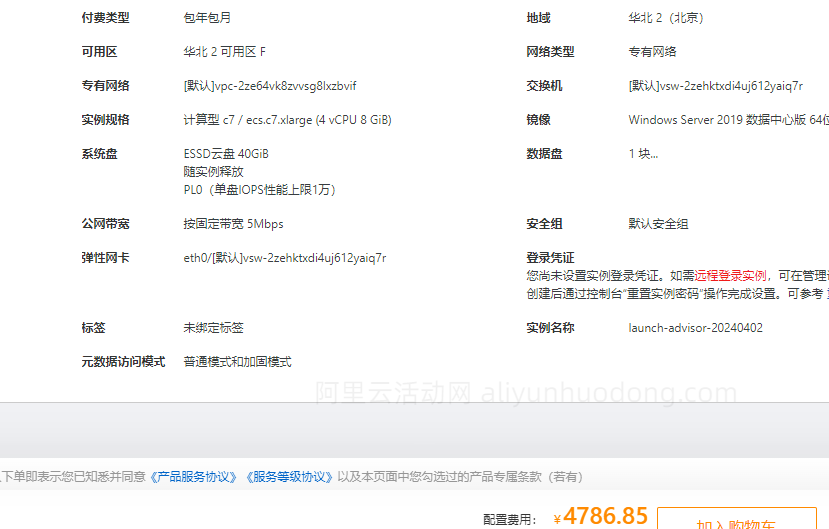Click the 默认安全组 security group value
829x529 pixels.
[x=658, y=224]
